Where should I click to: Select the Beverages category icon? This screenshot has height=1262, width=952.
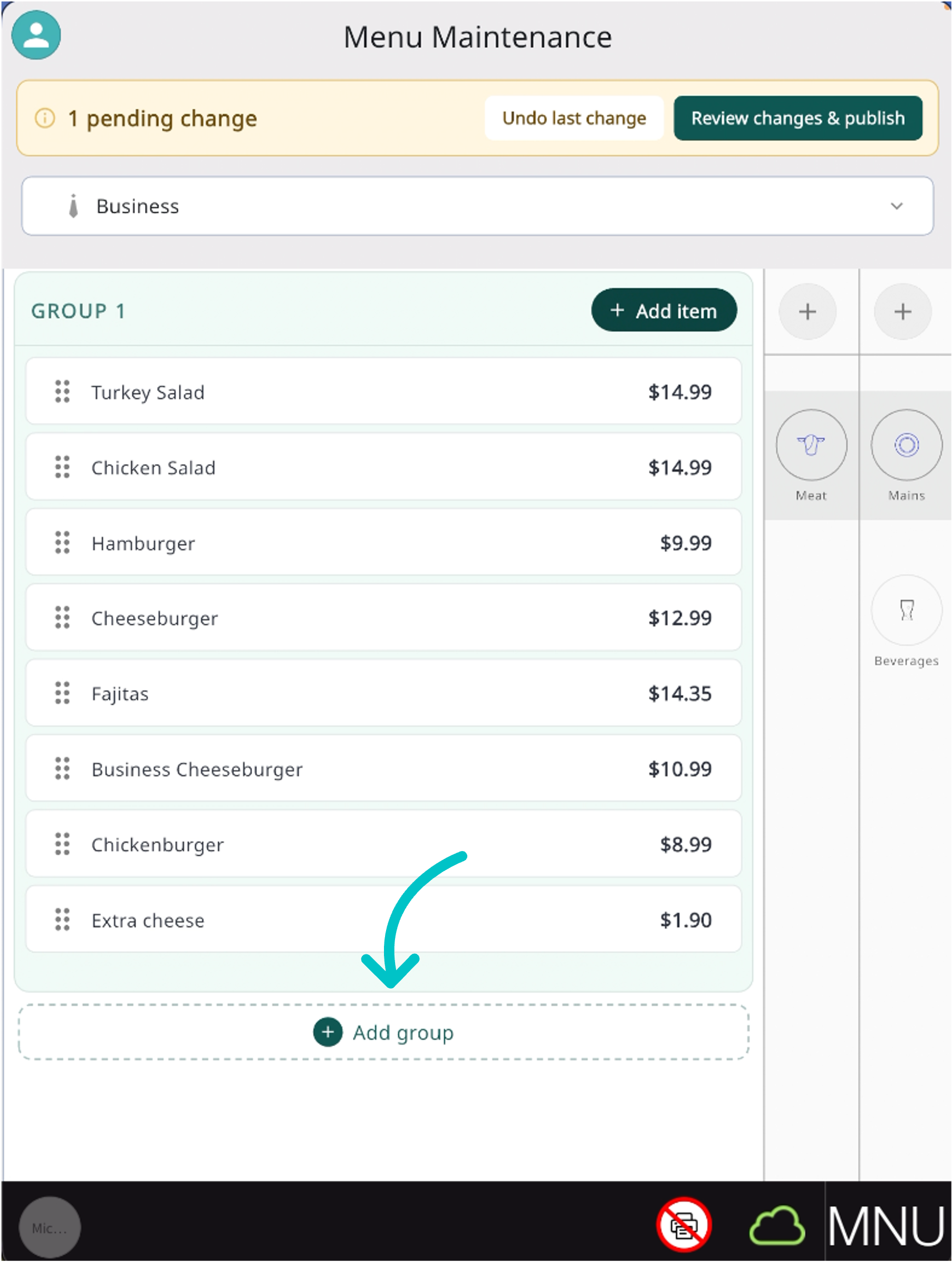906,610
